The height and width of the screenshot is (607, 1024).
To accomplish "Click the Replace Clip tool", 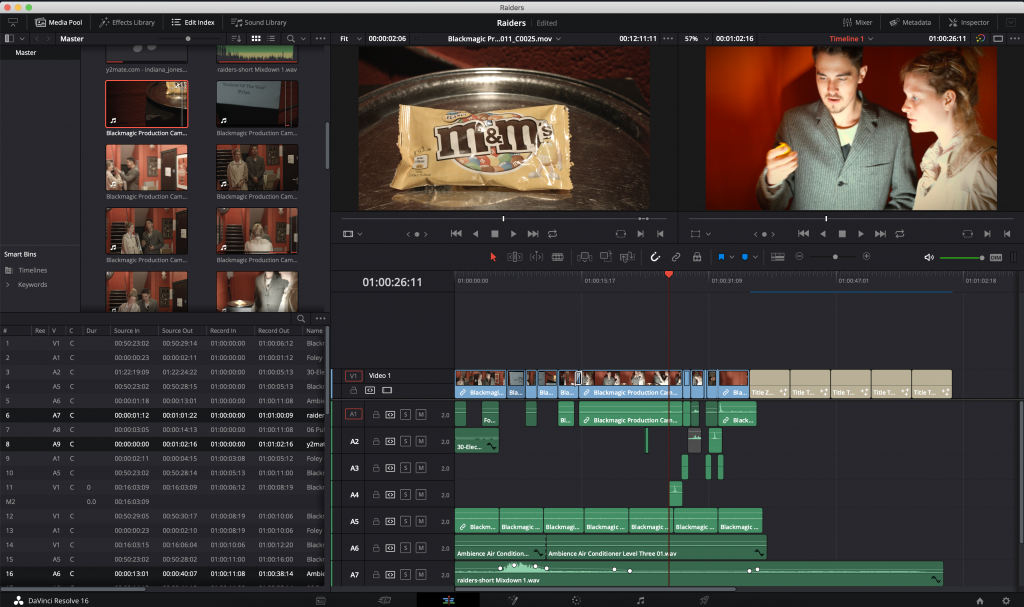I will click(x=628, y=257).
